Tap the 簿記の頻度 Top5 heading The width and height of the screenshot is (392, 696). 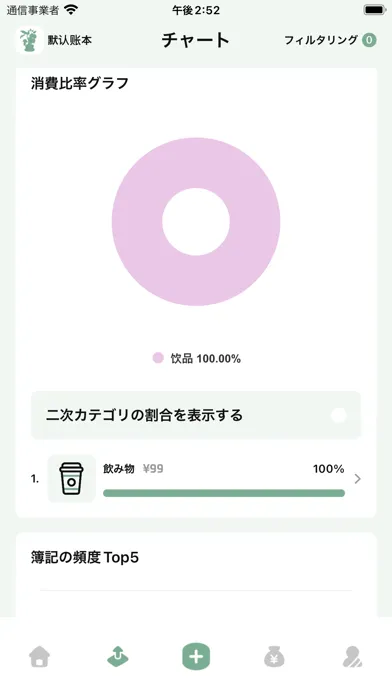(x=85, y=558)
